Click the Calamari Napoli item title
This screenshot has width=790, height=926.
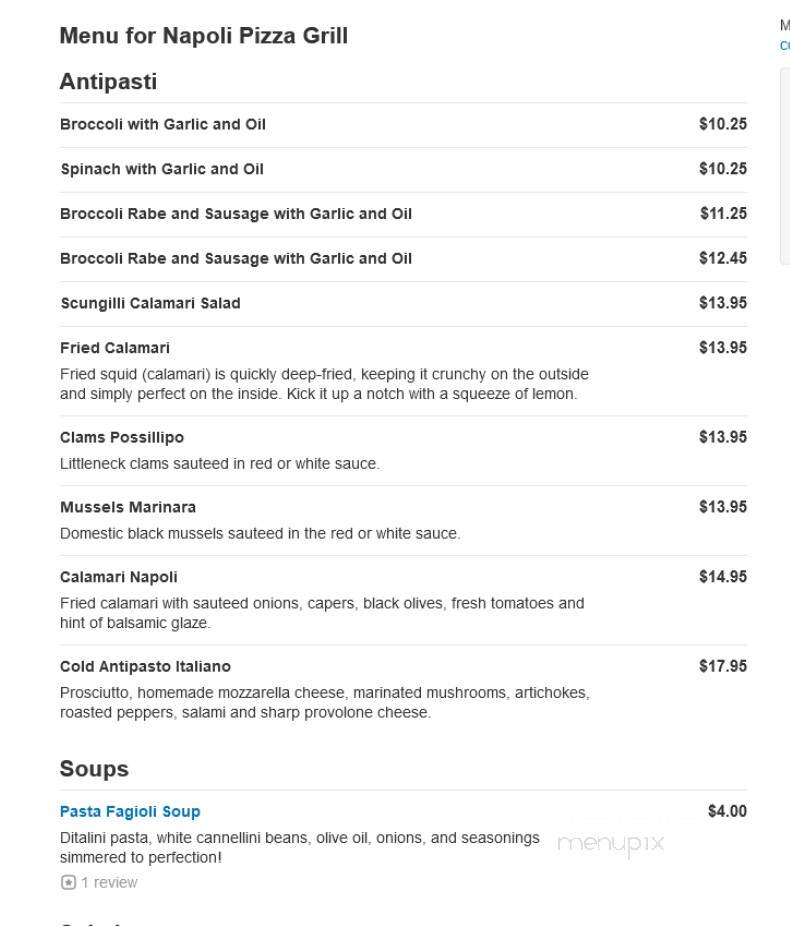pyautogui.click(x=118, y=577)
